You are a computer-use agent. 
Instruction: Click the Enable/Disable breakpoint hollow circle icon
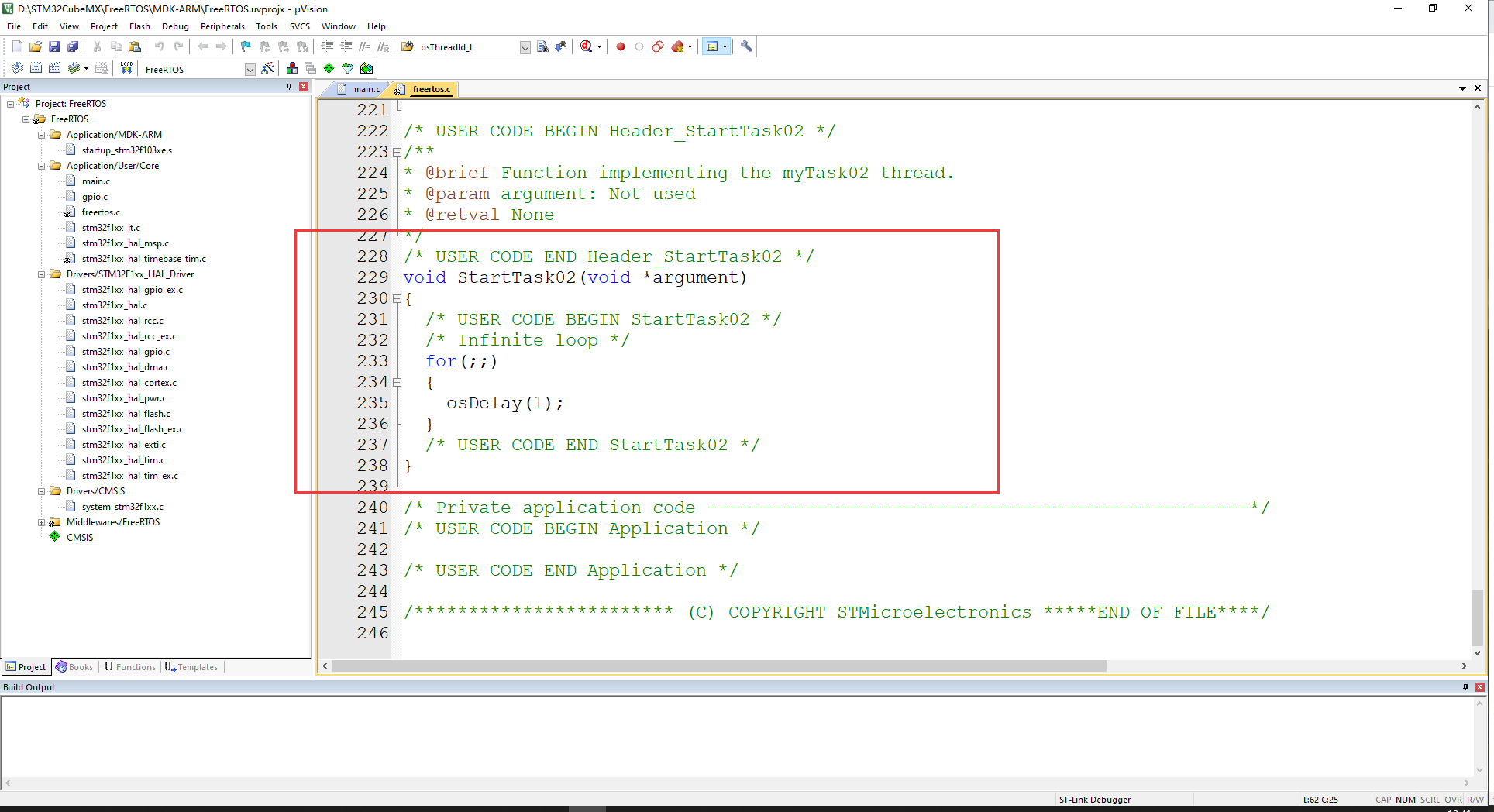[x=639, y=46]
